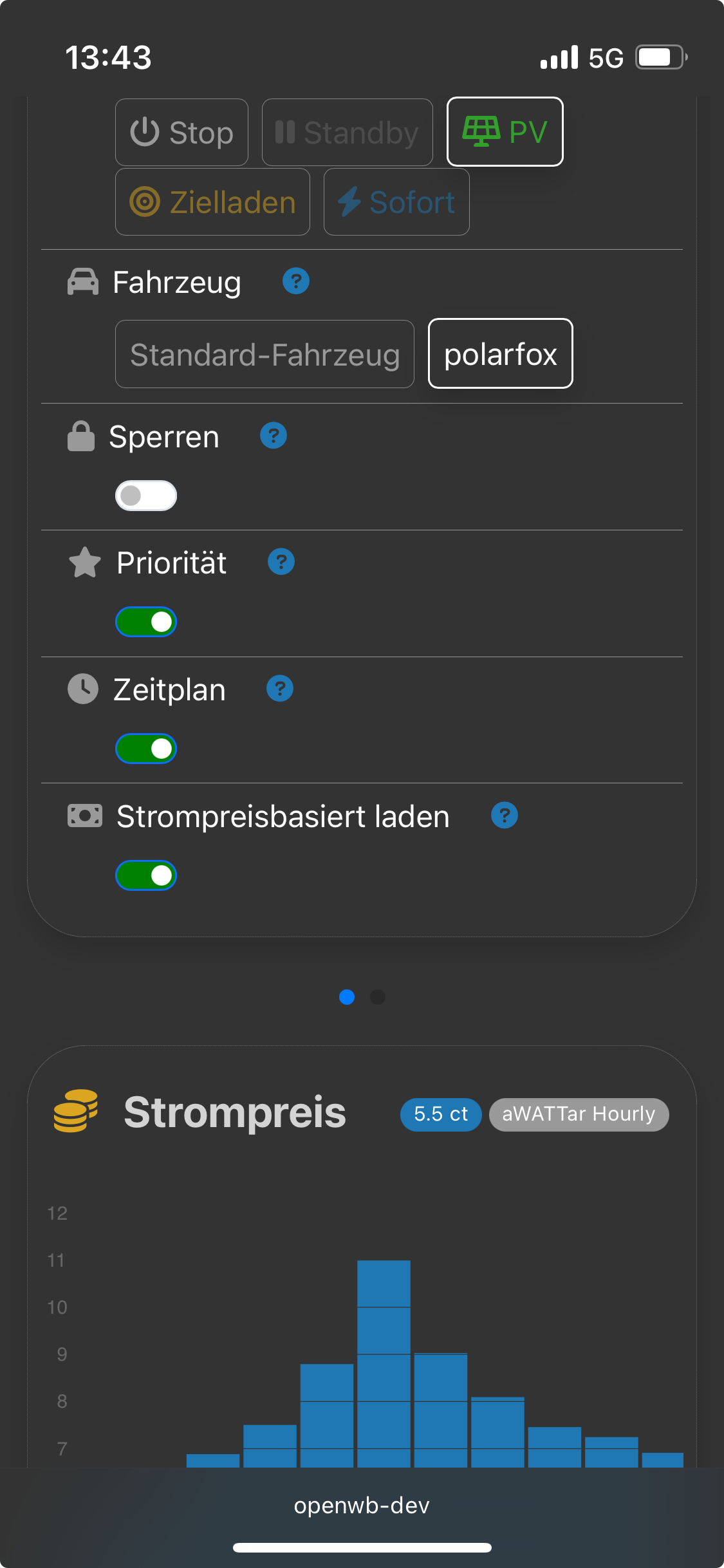Choose the PV charge mode
The height and width of the screenshot is (1568, 724).
click(505, 132)
